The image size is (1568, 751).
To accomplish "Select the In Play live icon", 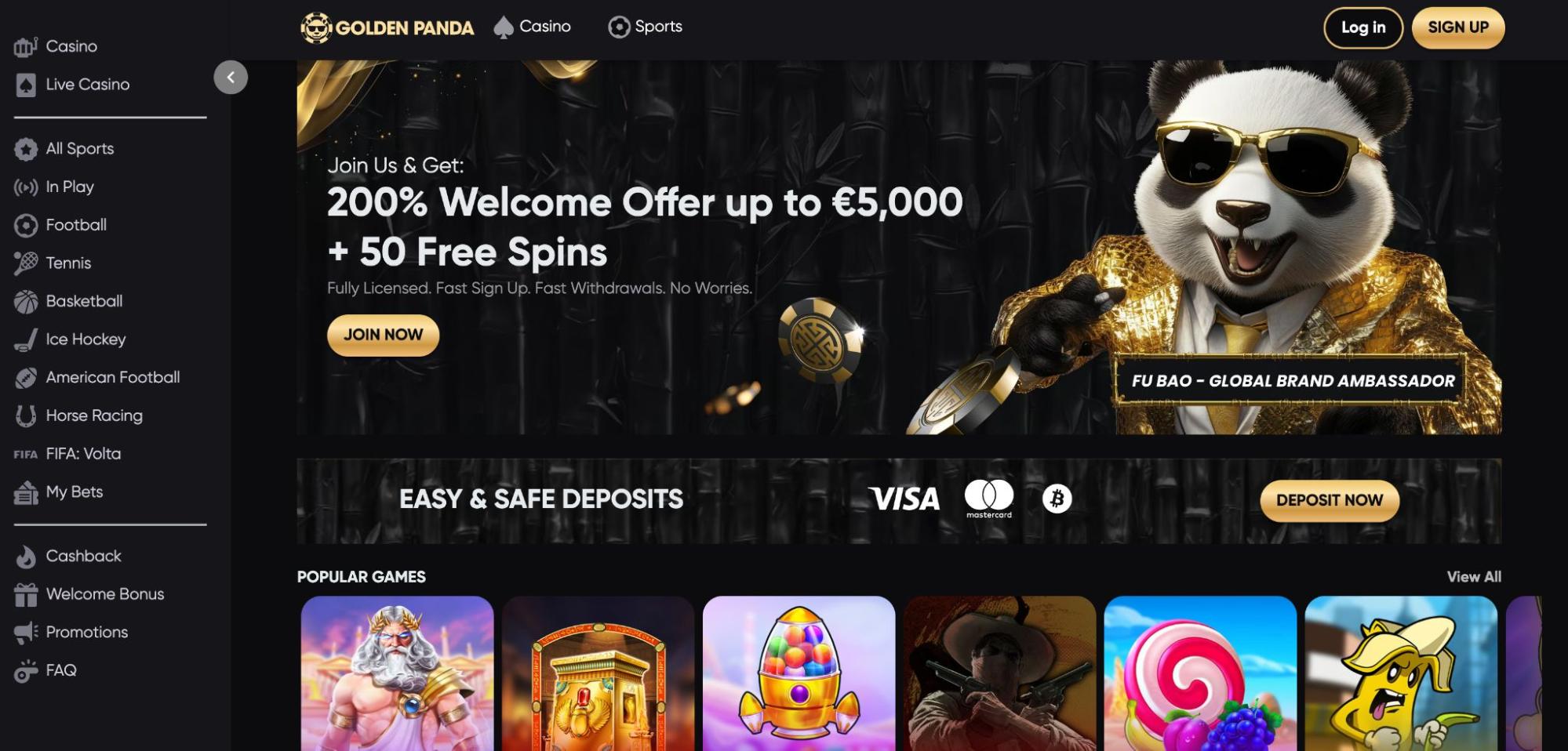I will pyautogui.click(x=26, y=187).
